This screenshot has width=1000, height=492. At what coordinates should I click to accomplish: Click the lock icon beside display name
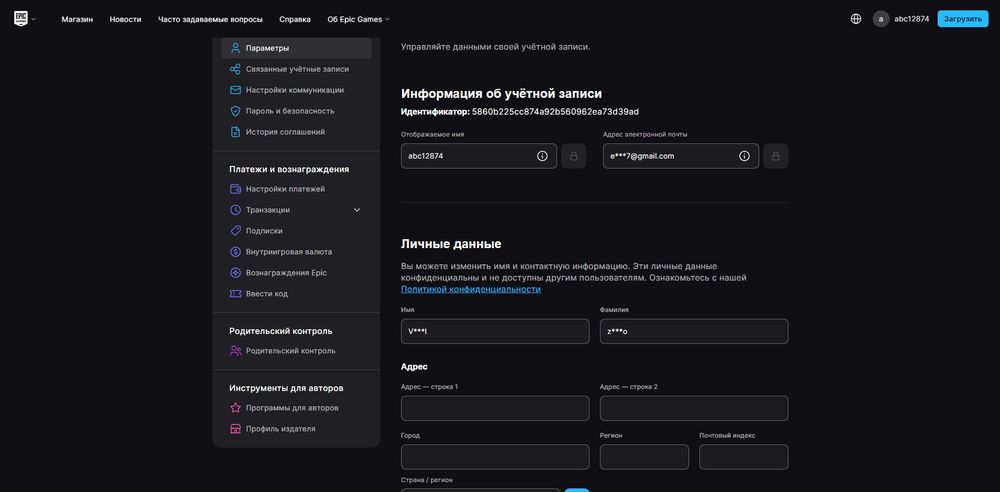click(574, 156)
